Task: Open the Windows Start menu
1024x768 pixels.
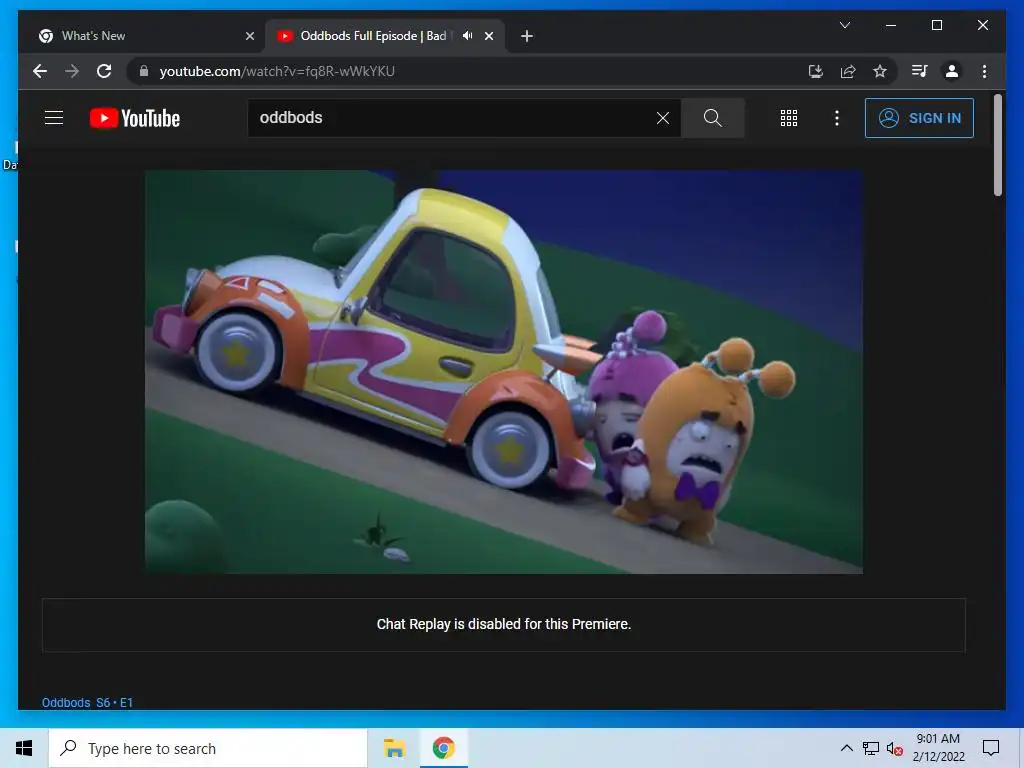Action: (x=24, y=748)
